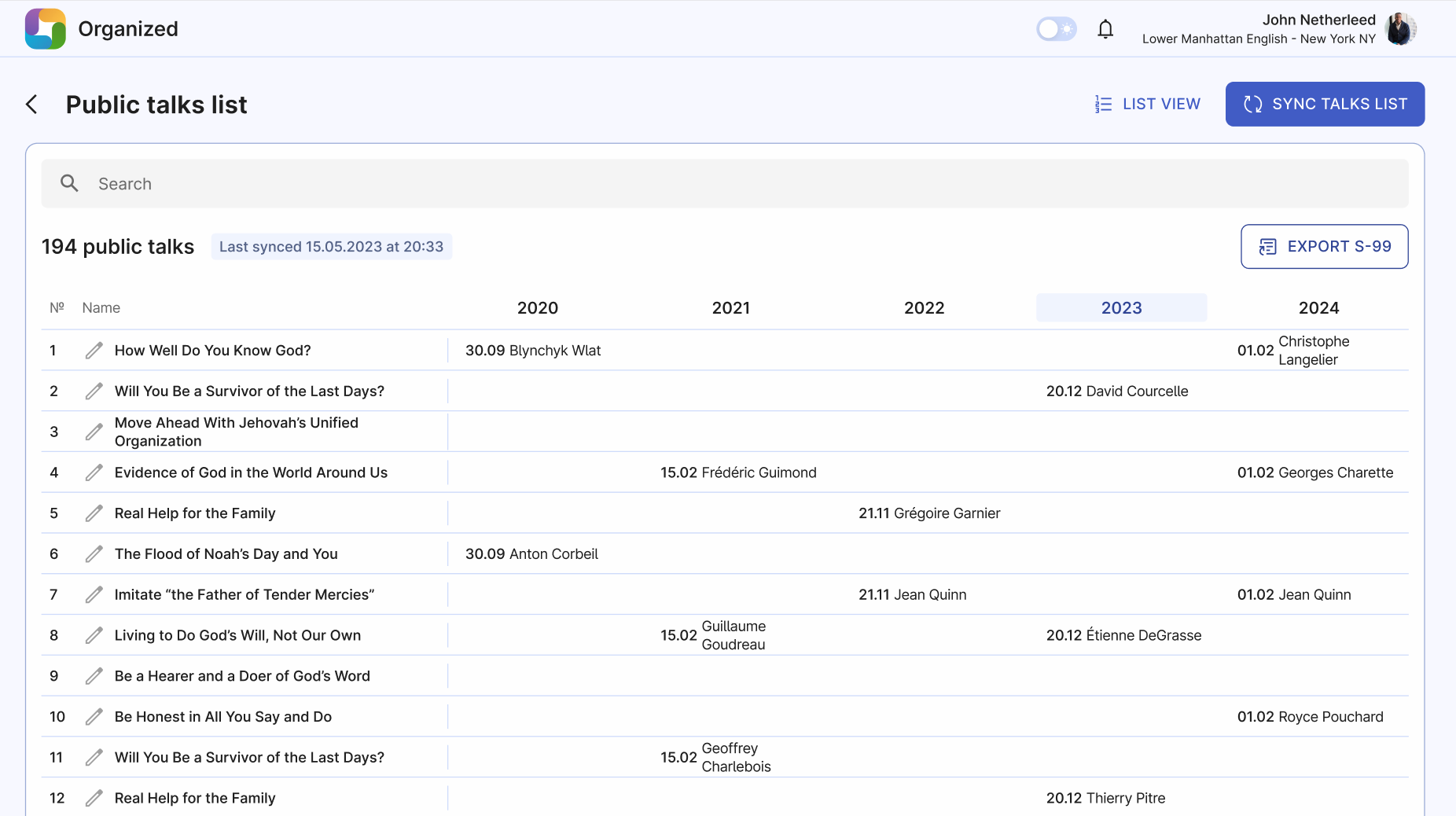
Task: Export the S-99 form
Action: click(1324, 247)
